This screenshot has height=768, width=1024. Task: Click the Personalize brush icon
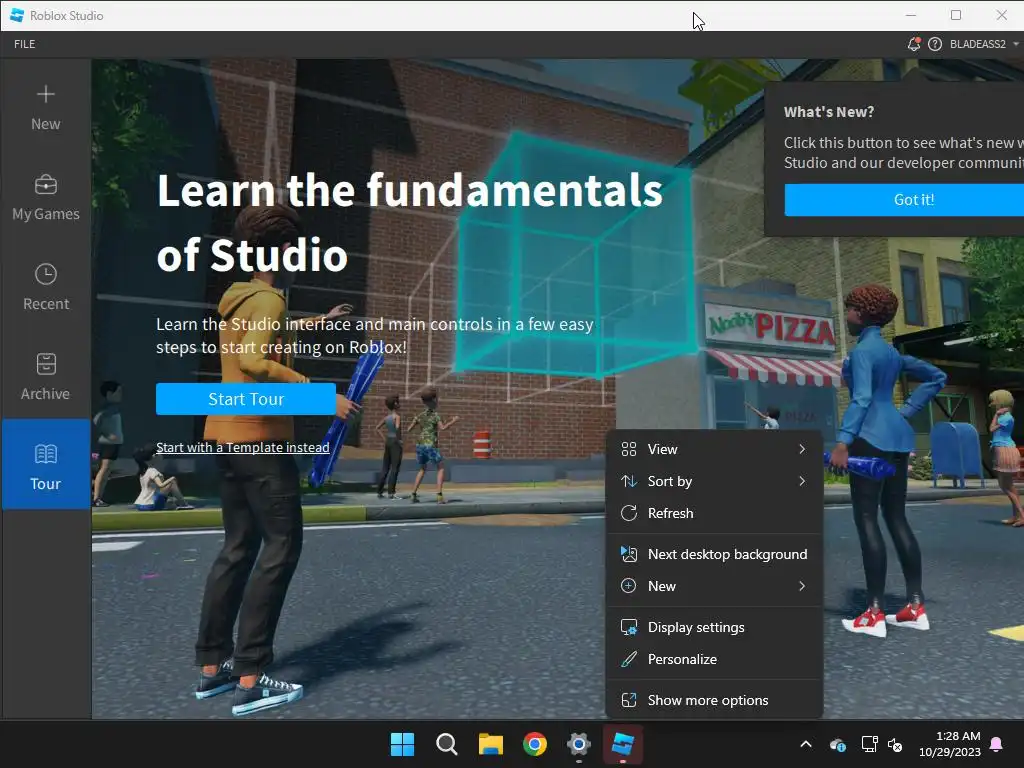coord(629,660)
